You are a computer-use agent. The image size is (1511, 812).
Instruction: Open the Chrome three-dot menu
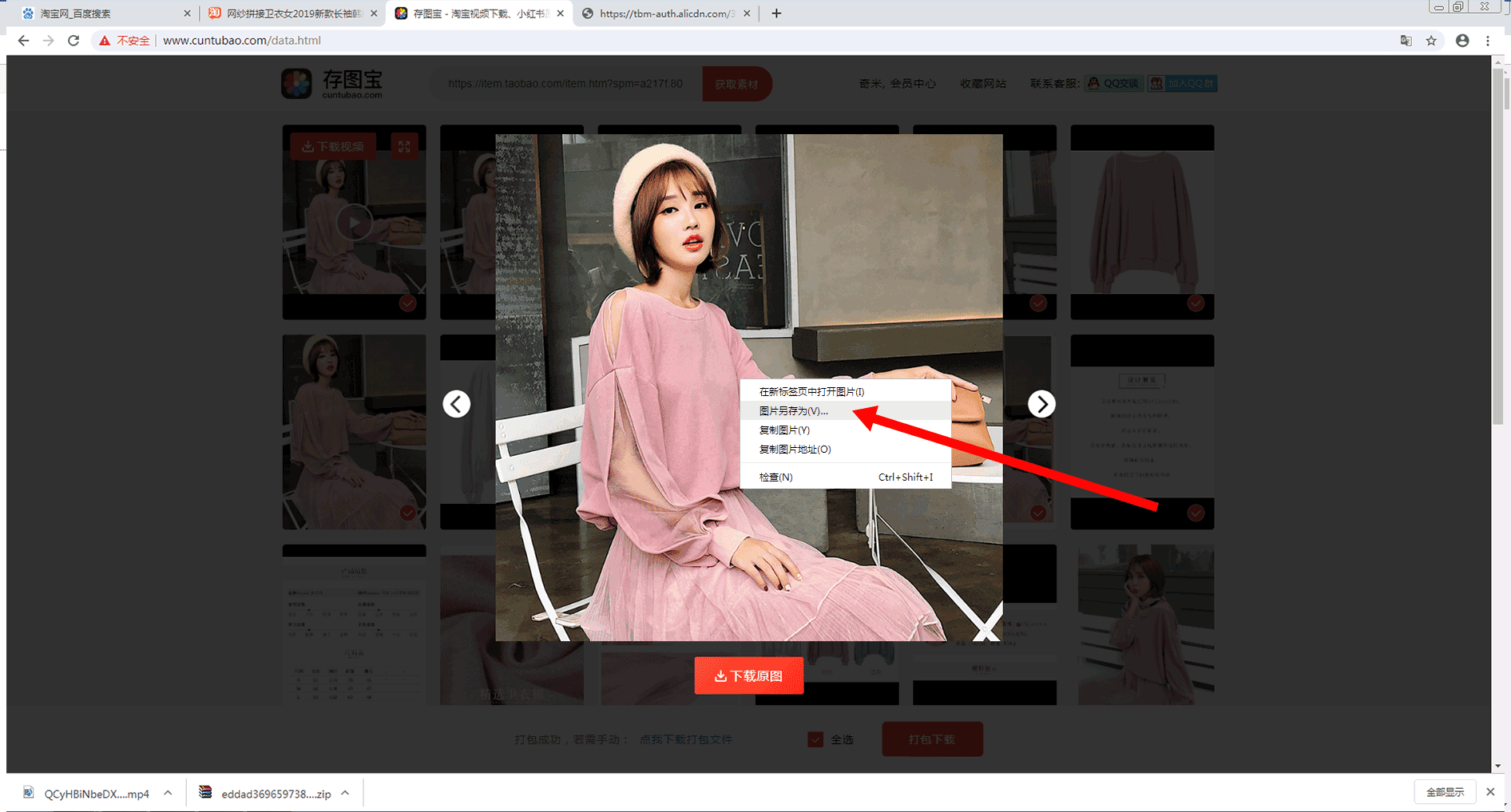point(1488,41)
